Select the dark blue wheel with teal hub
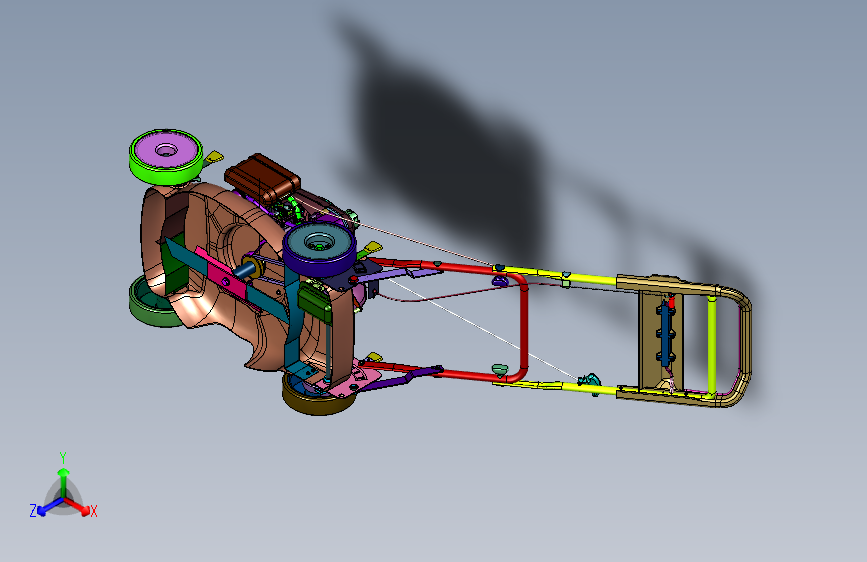 [320, 249]
